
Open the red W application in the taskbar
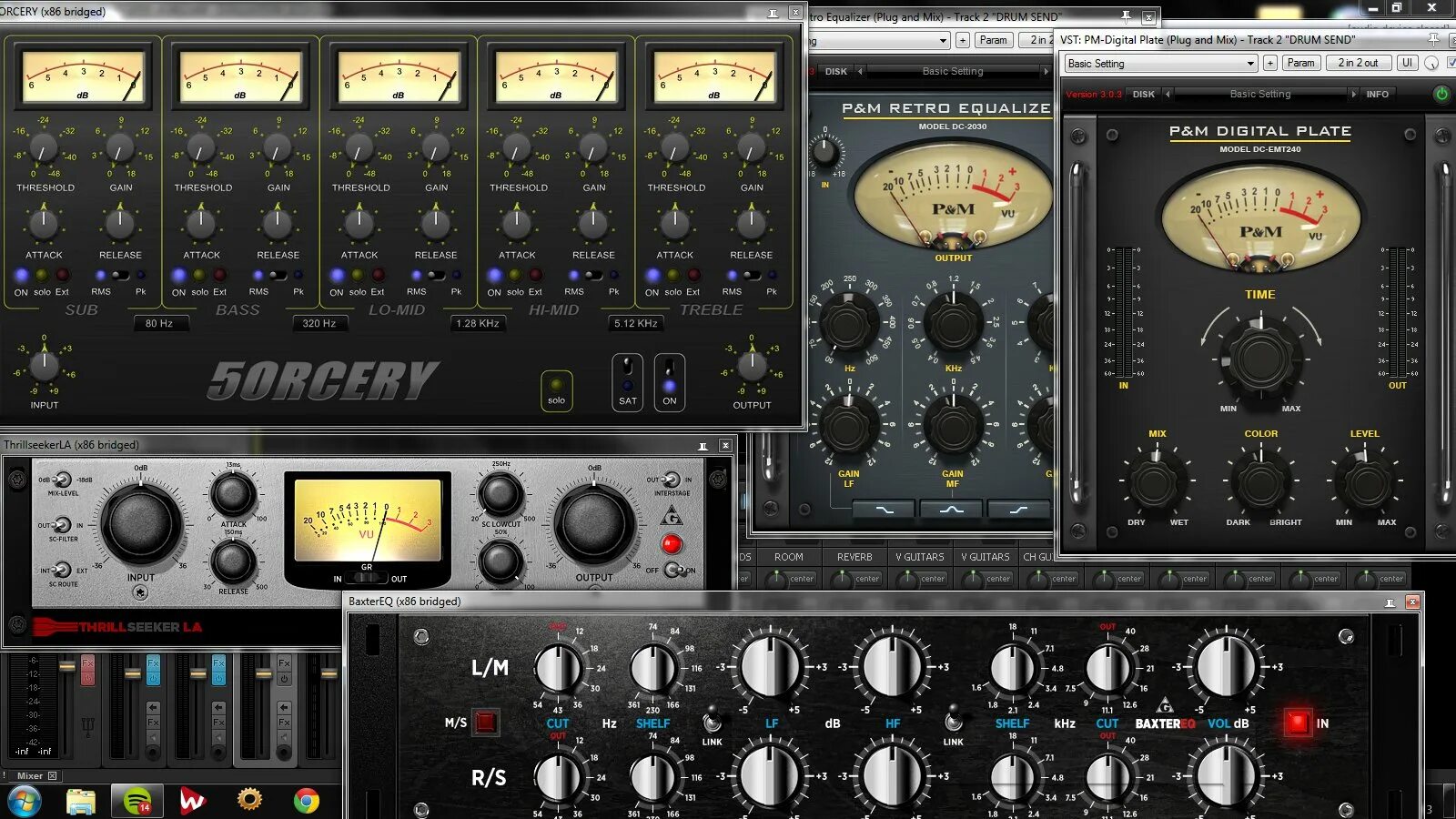(192, 801)
